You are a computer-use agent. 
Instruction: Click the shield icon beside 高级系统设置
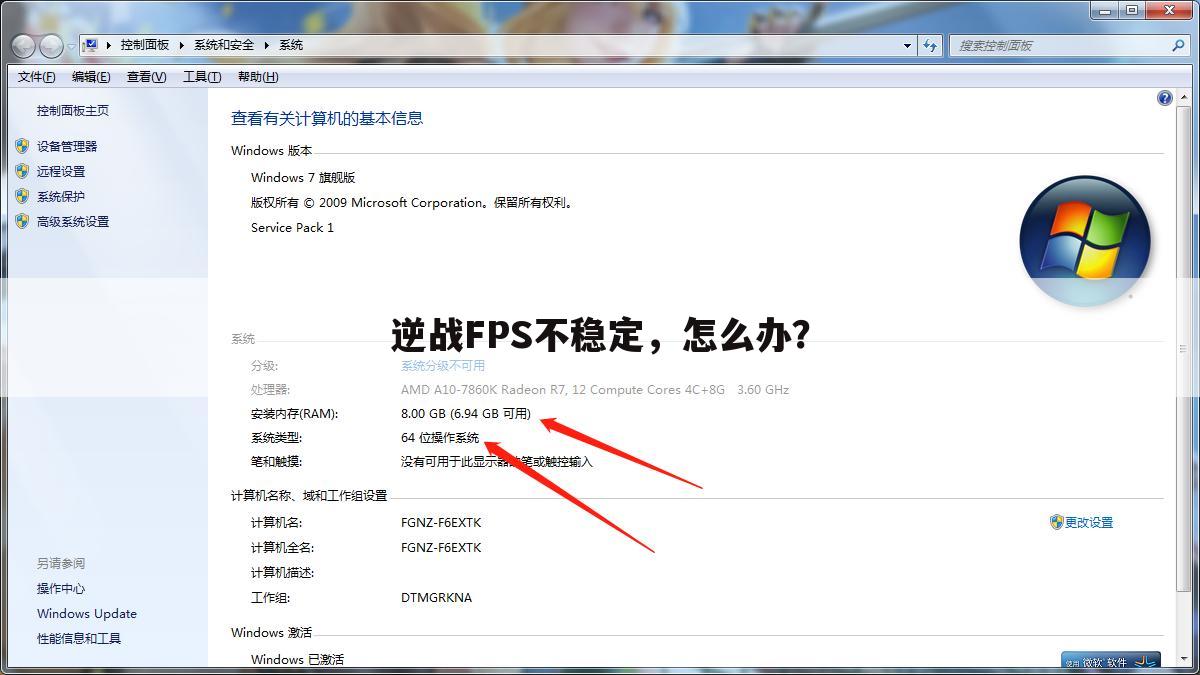22,221
